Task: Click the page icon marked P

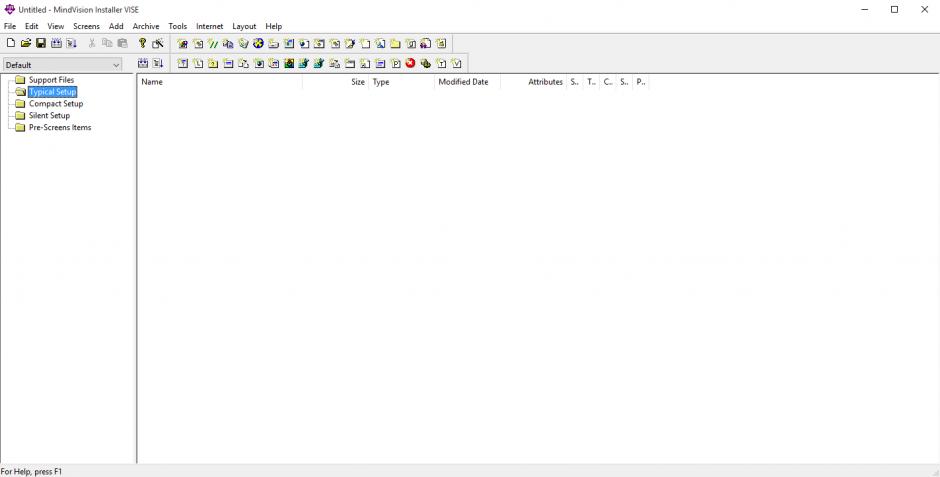Action: pyautogui.click(x=396, y=63)
